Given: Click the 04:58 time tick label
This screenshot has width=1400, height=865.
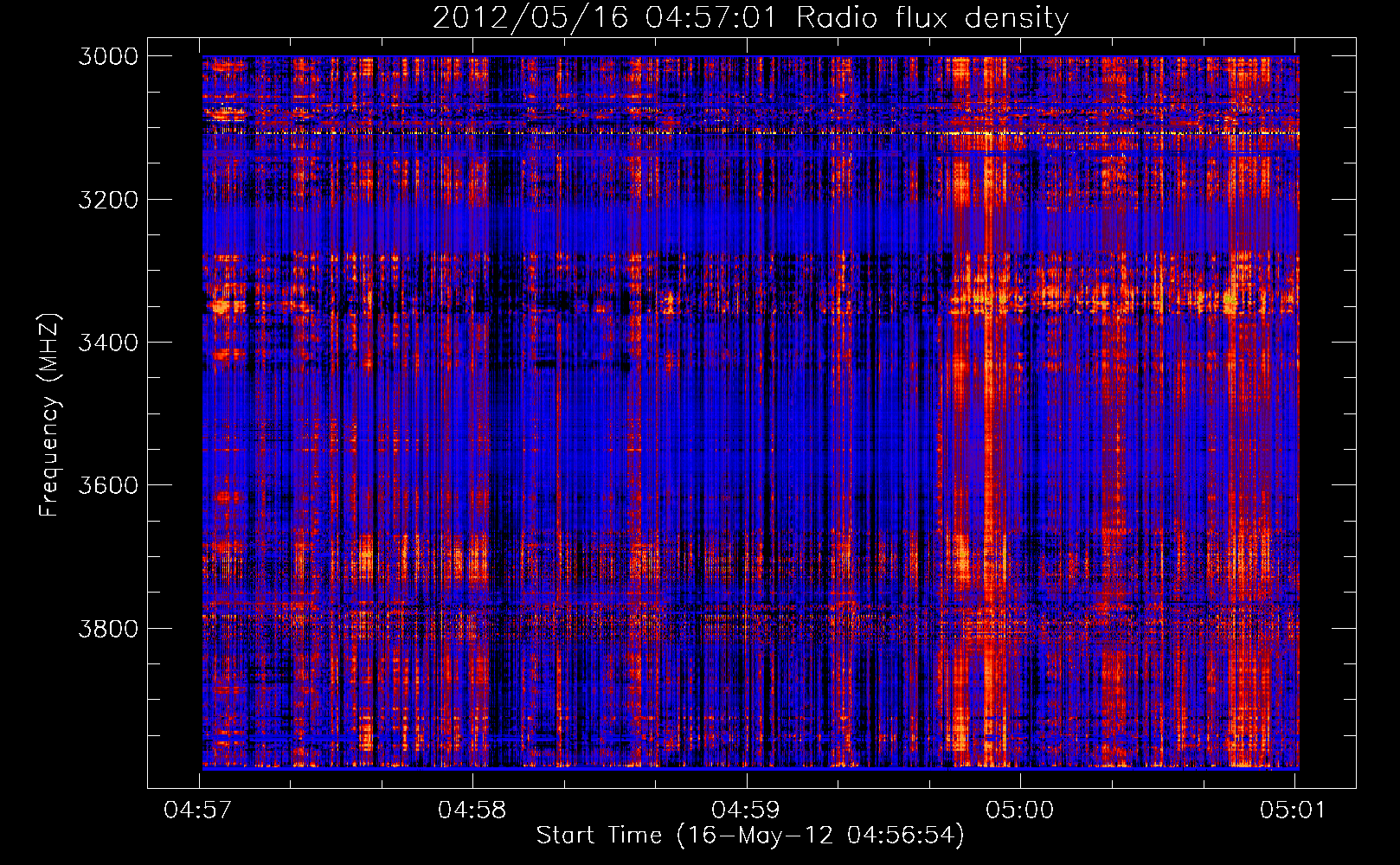Looking at the screenshot, I should coord(472,811).
